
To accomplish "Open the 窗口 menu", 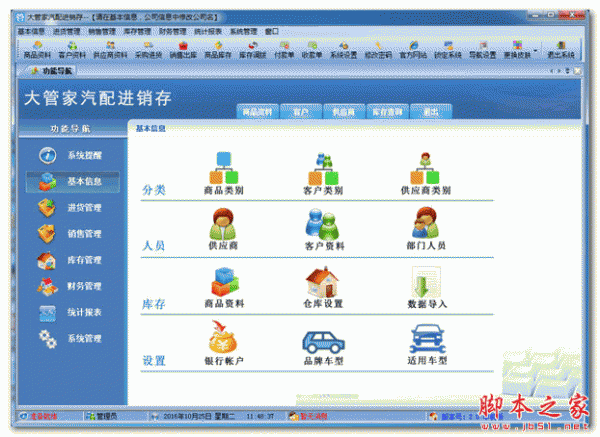I will 272,31.
